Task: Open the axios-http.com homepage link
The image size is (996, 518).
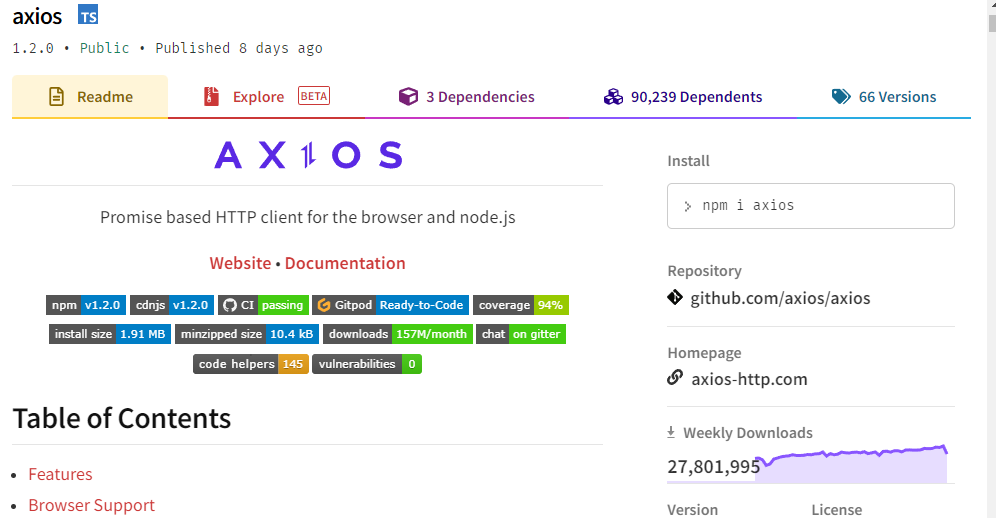Action: [x=749, y=379]
